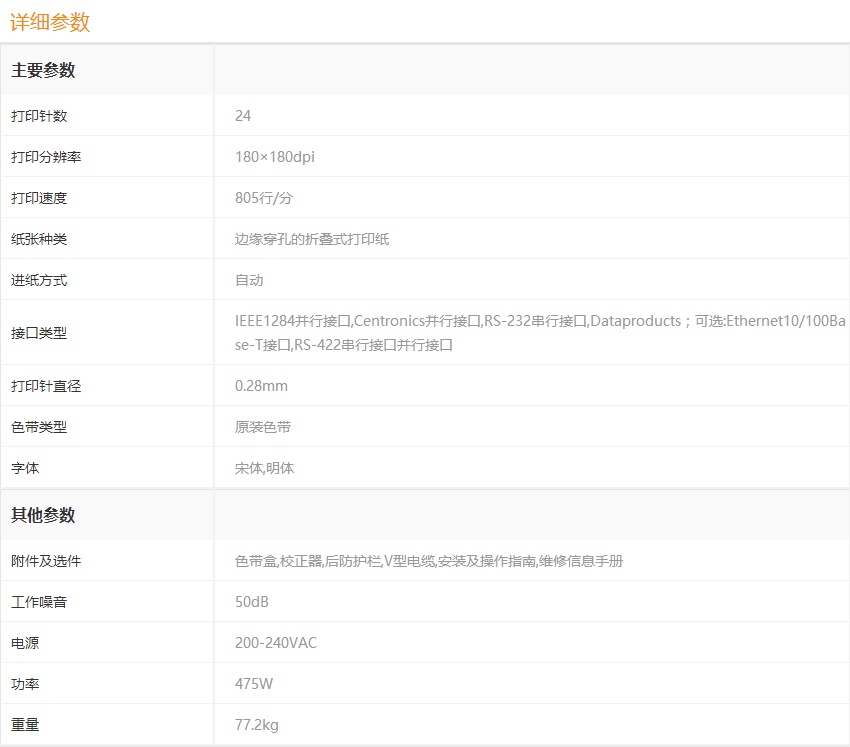Select the 50dB working noise value
The image size is (850, 747).
pyautogui.click(x=251, y=602)
